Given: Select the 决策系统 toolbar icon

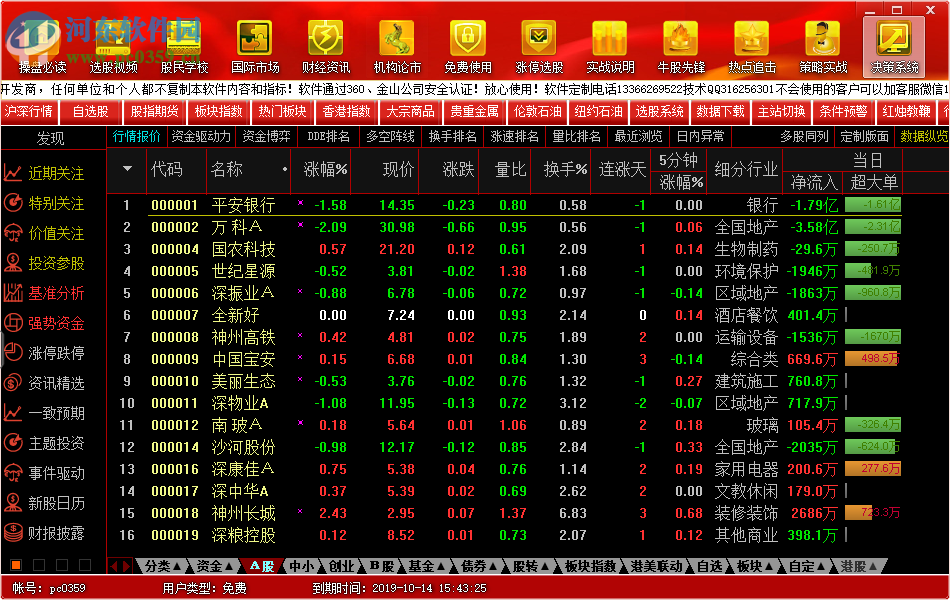Looking at the screenshot, I should click(x=893, y=40).
